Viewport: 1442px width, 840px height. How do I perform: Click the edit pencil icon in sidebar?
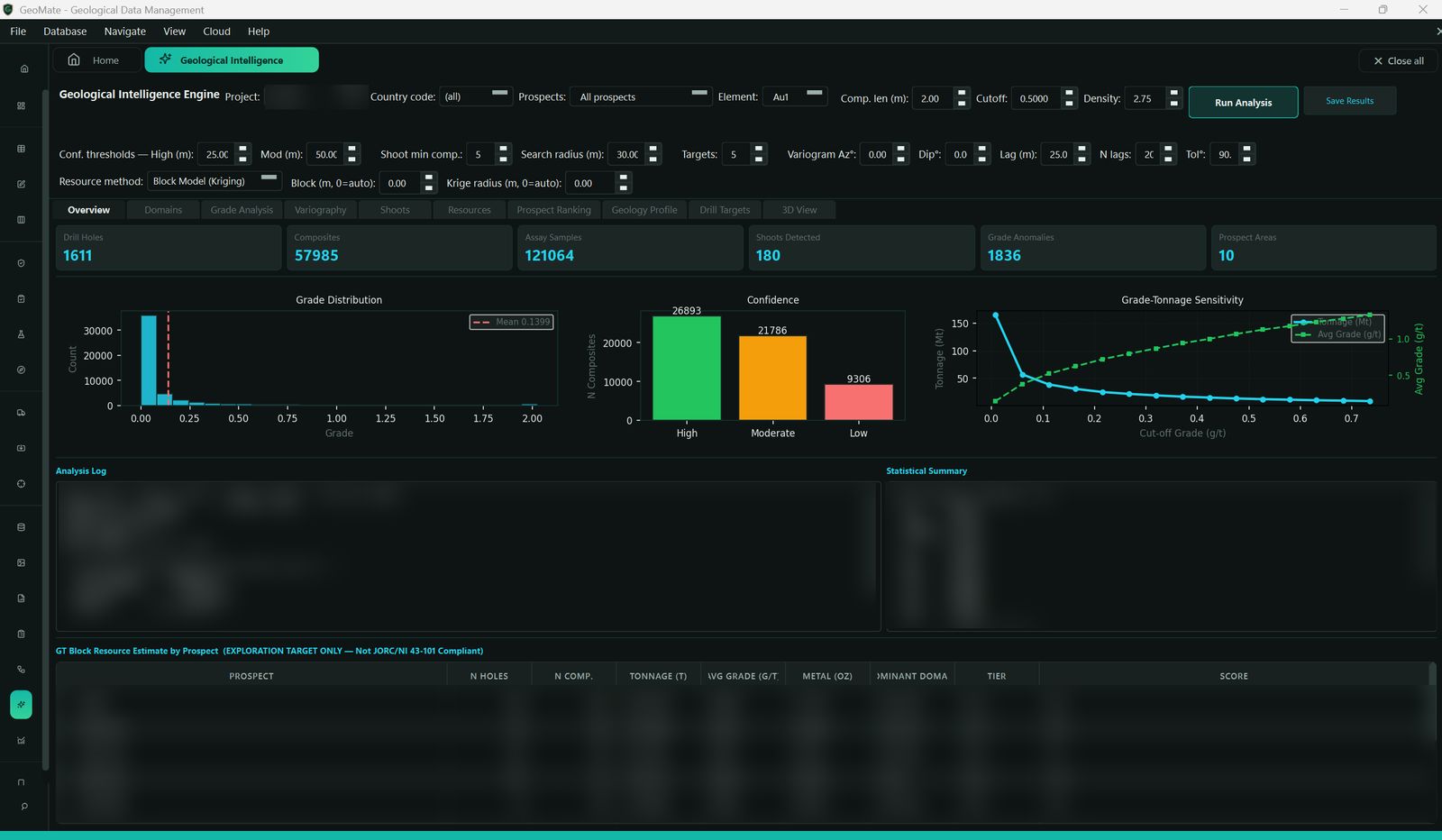(21, 184)
